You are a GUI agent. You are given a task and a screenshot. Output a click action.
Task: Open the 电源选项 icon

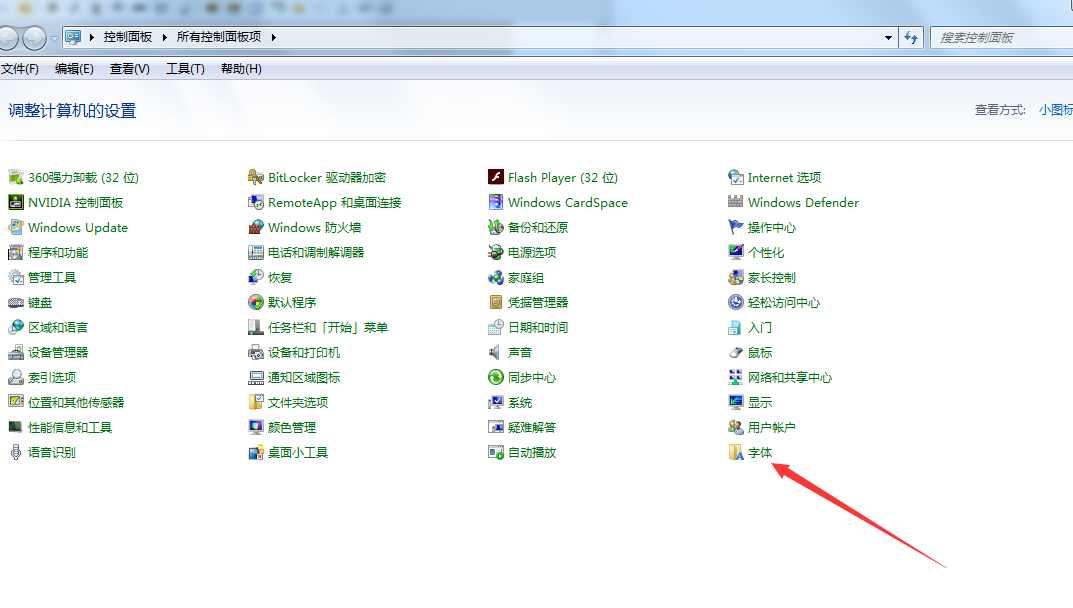pyautogui.click(x=496, y=253)
